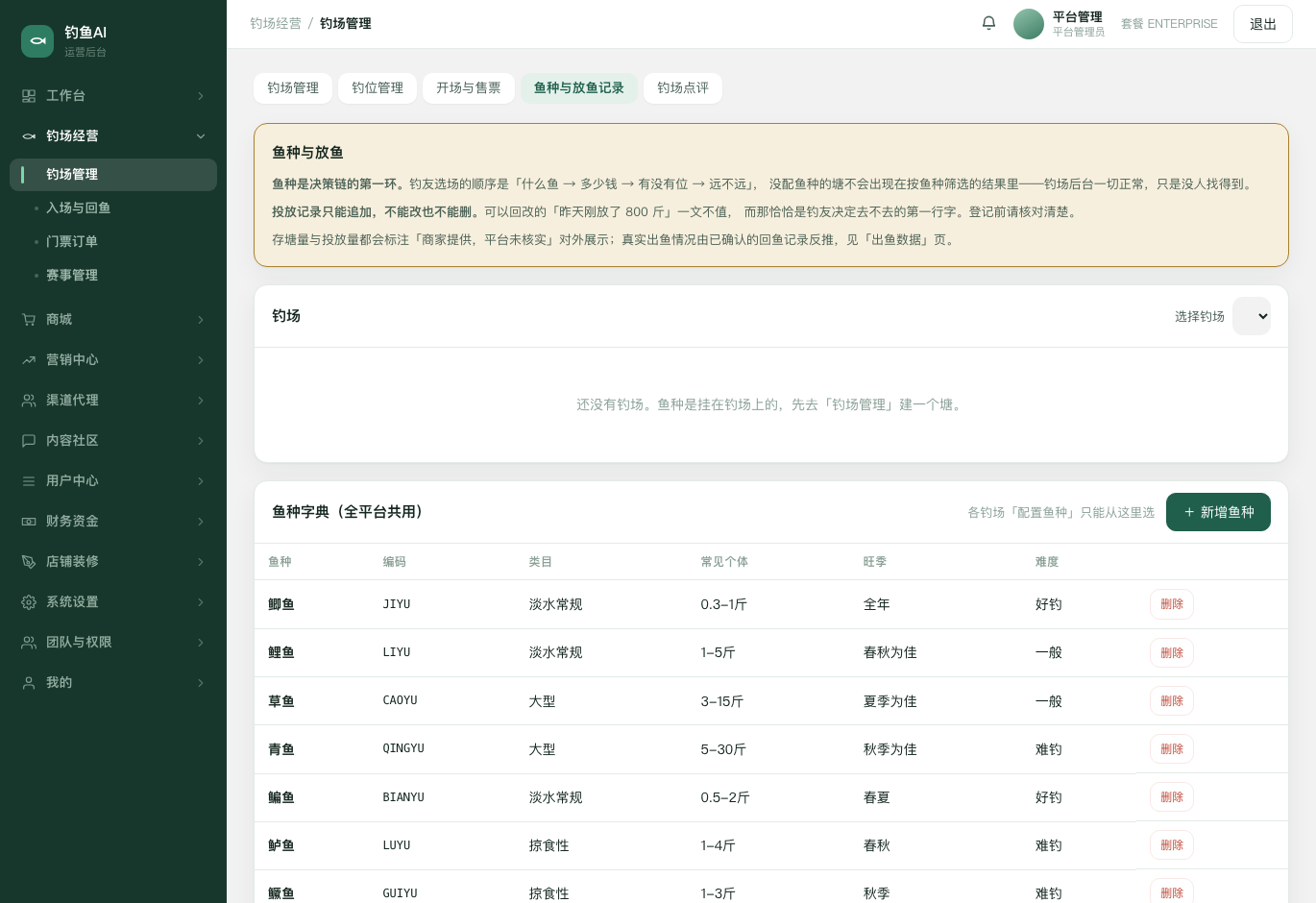Screen dimensions: 1316x903
Task: Click the 店铺装修 brush icon
Action: pyautogui.click(x=29, y=562)
